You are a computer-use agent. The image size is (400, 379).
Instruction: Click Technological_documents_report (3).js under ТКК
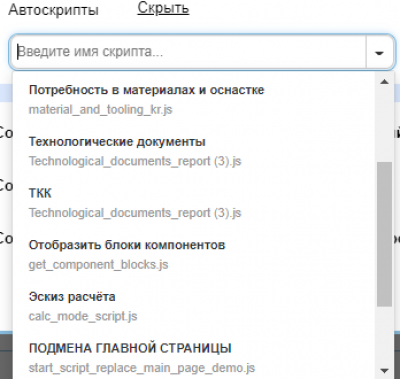pos(135,213)
